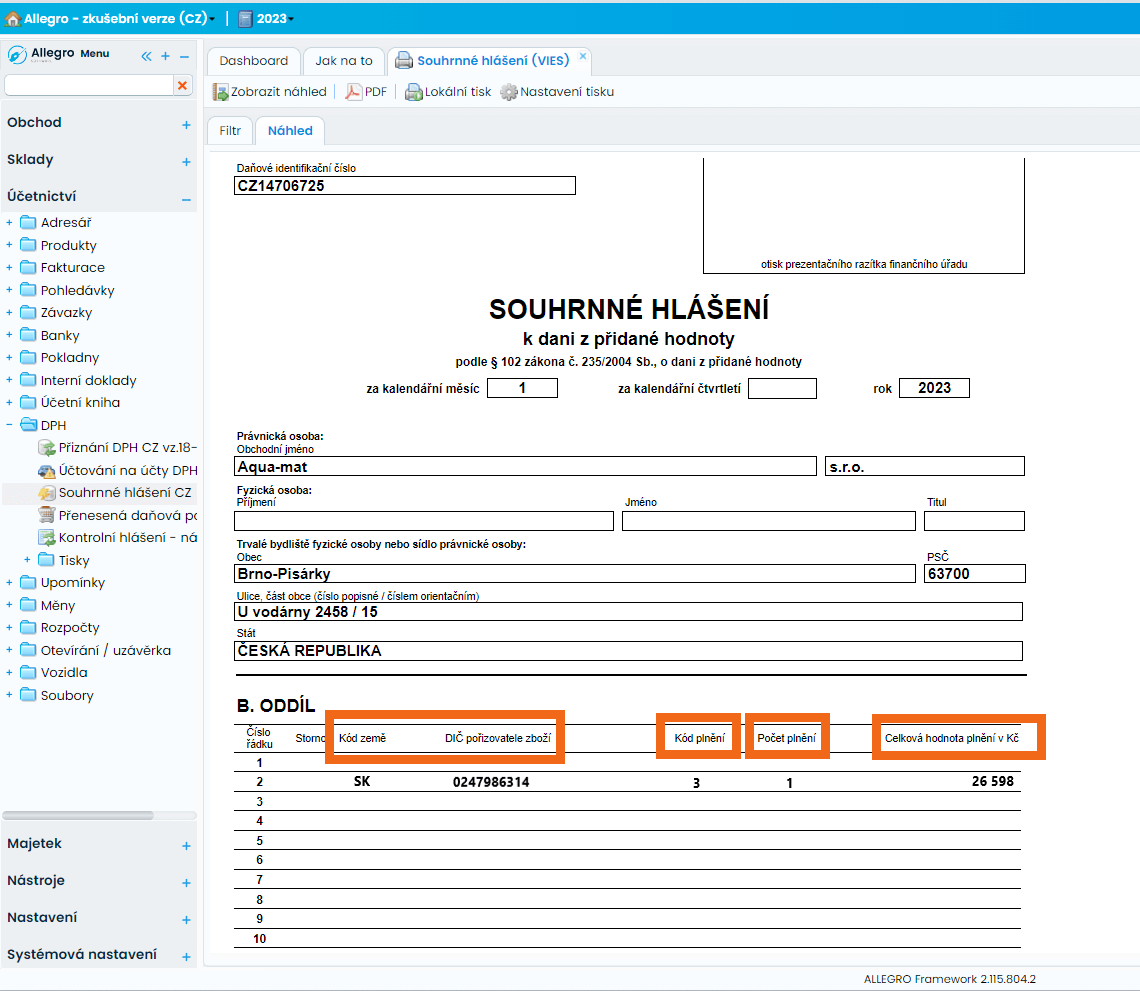1140x991 pixels.
Task: Open Upomínky in the tree
Action: [x=73, y=582]
